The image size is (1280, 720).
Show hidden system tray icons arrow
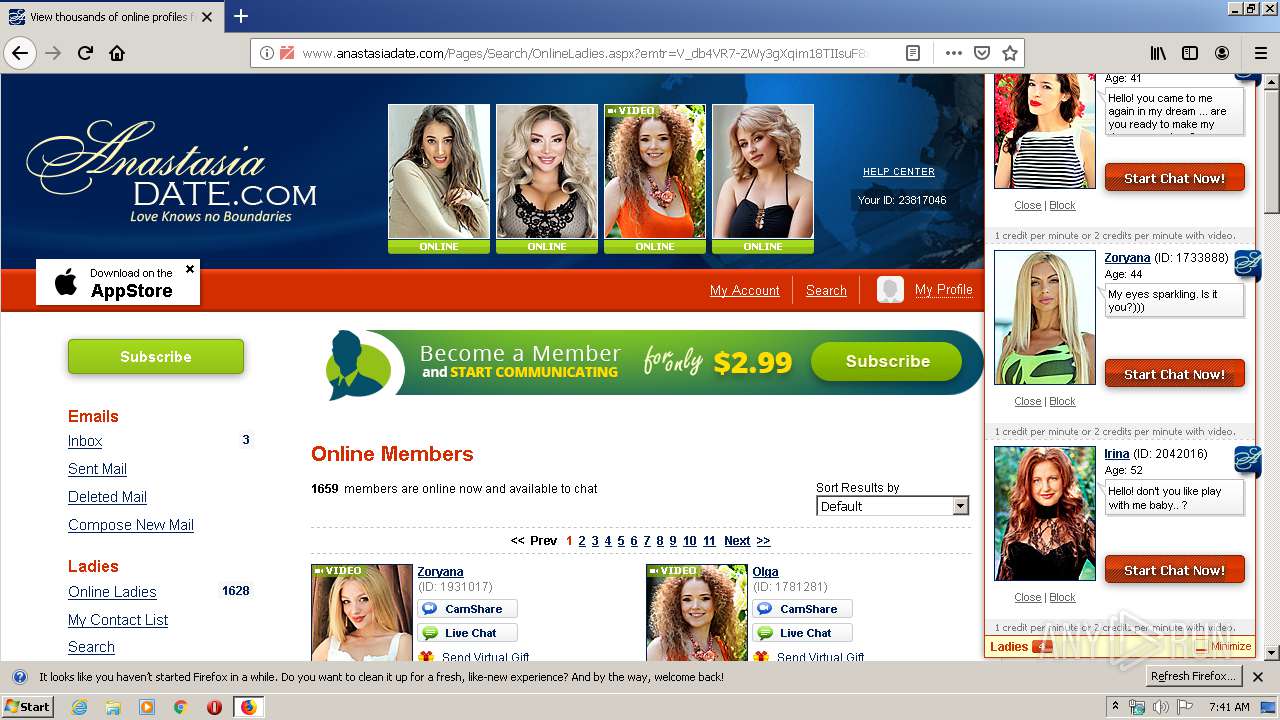[x=1115, y=707]
